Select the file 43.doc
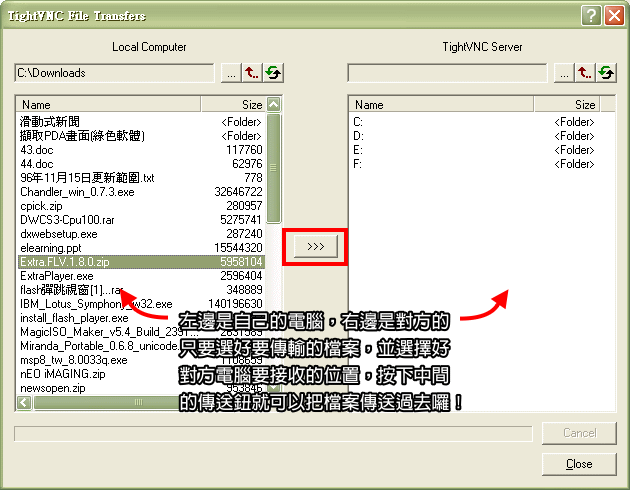The width and height of the screenshot is (630, 490). point(141,150)
